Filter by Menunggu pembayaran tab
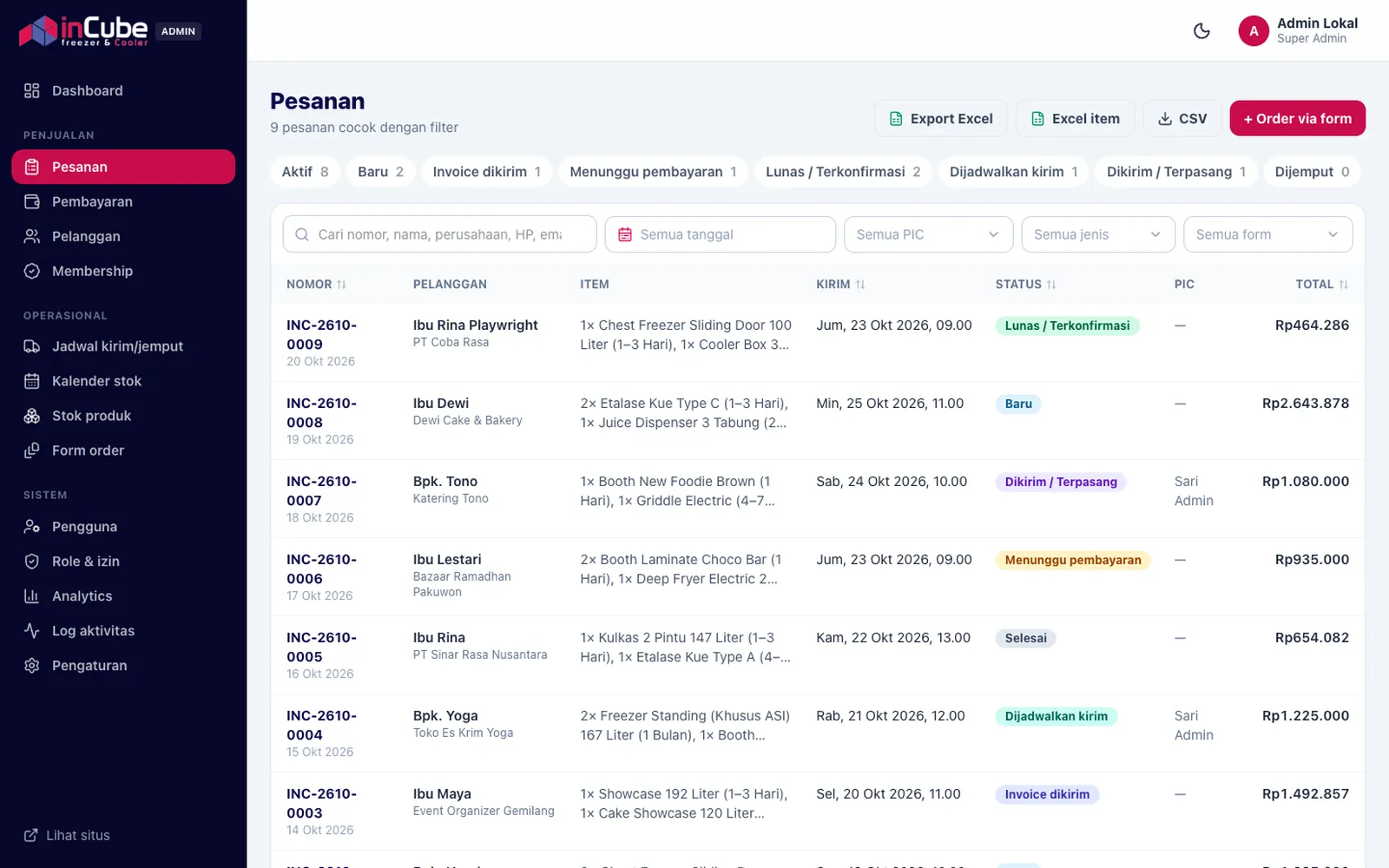Screen dimensions: 1389x868 (653, 172)
